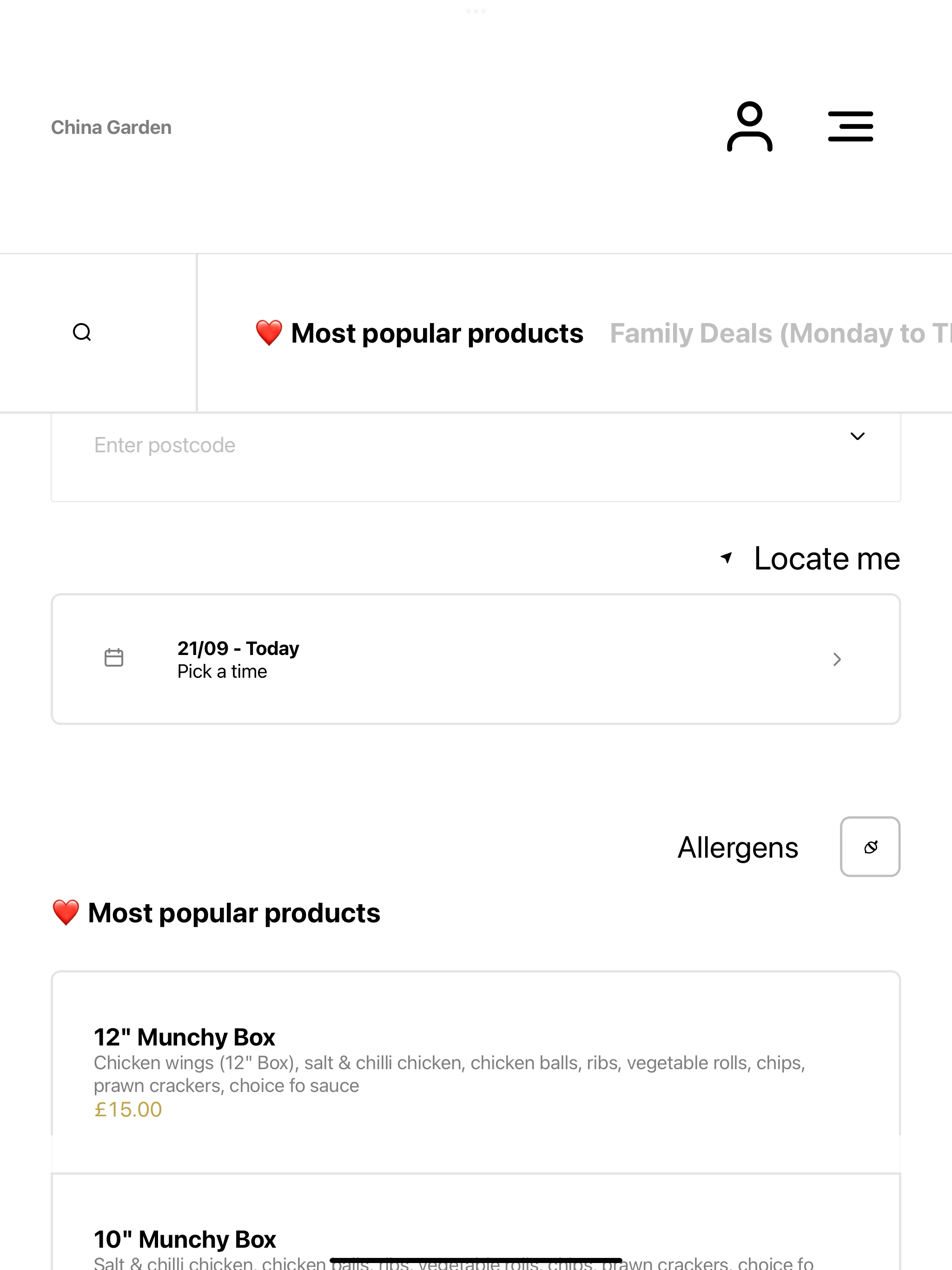The width and height of the screenshot is (952, 1270).
Task: Open the hamburger menu
Action: point(850,126)
